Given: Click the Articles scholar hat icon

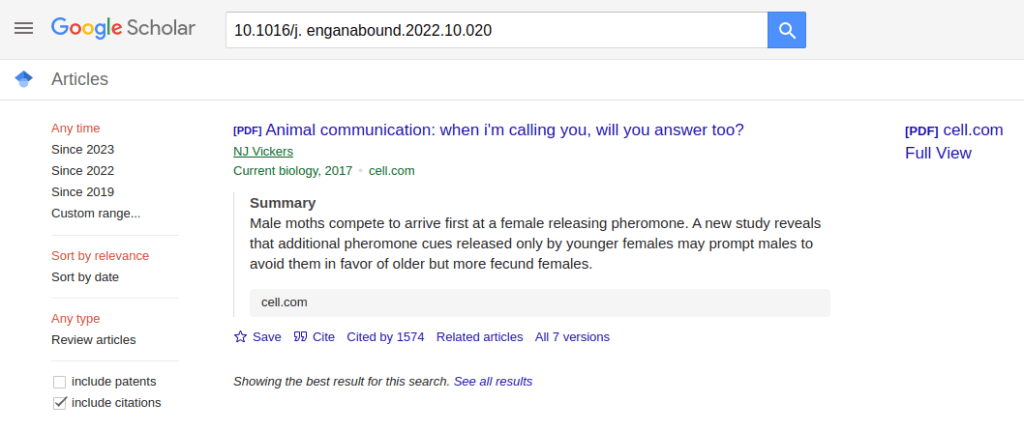Looking at the screenshot, I should 24,79.
